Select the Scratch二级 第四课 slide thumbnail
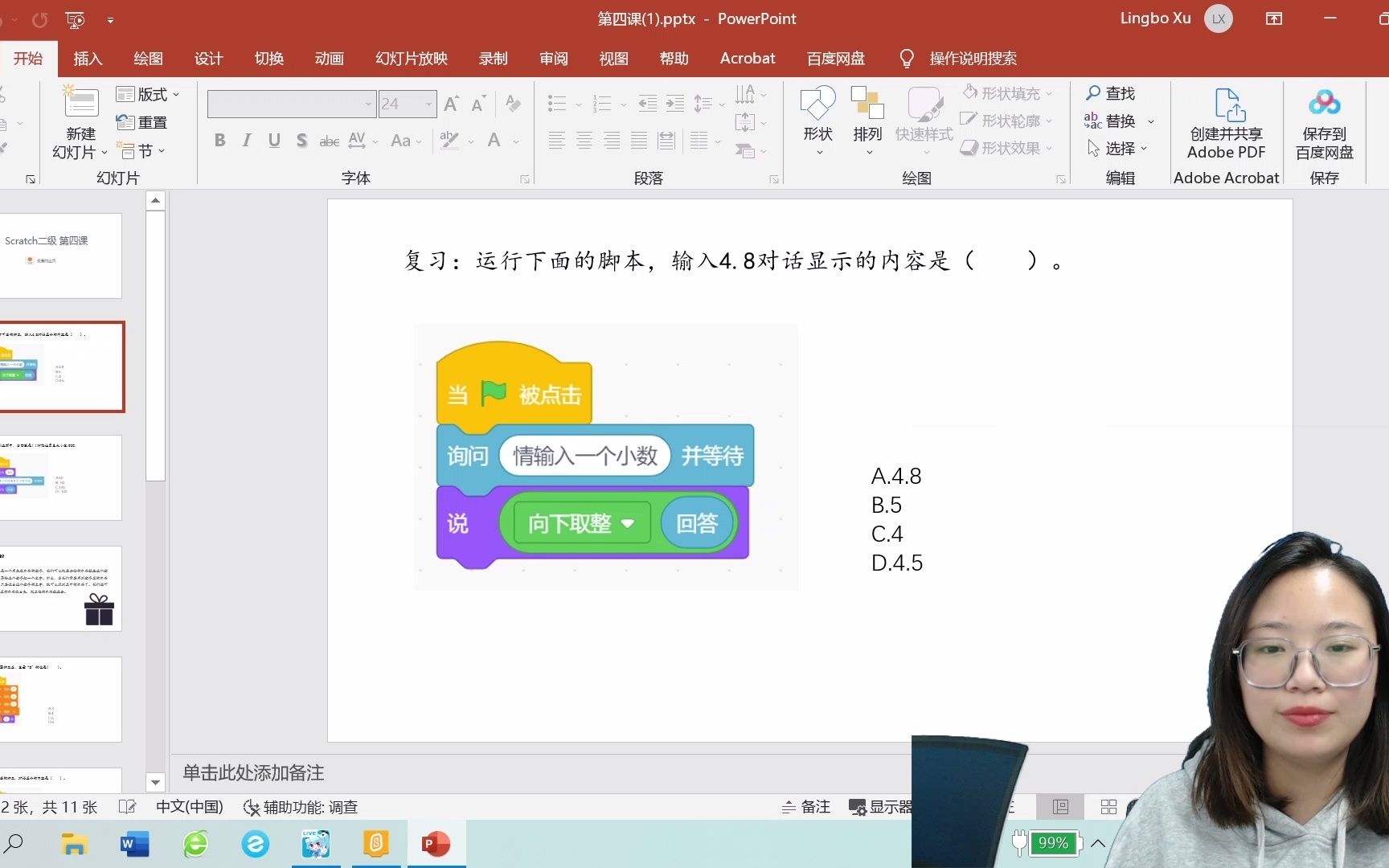The image size is (1389, 868). [x=61, y=256]
